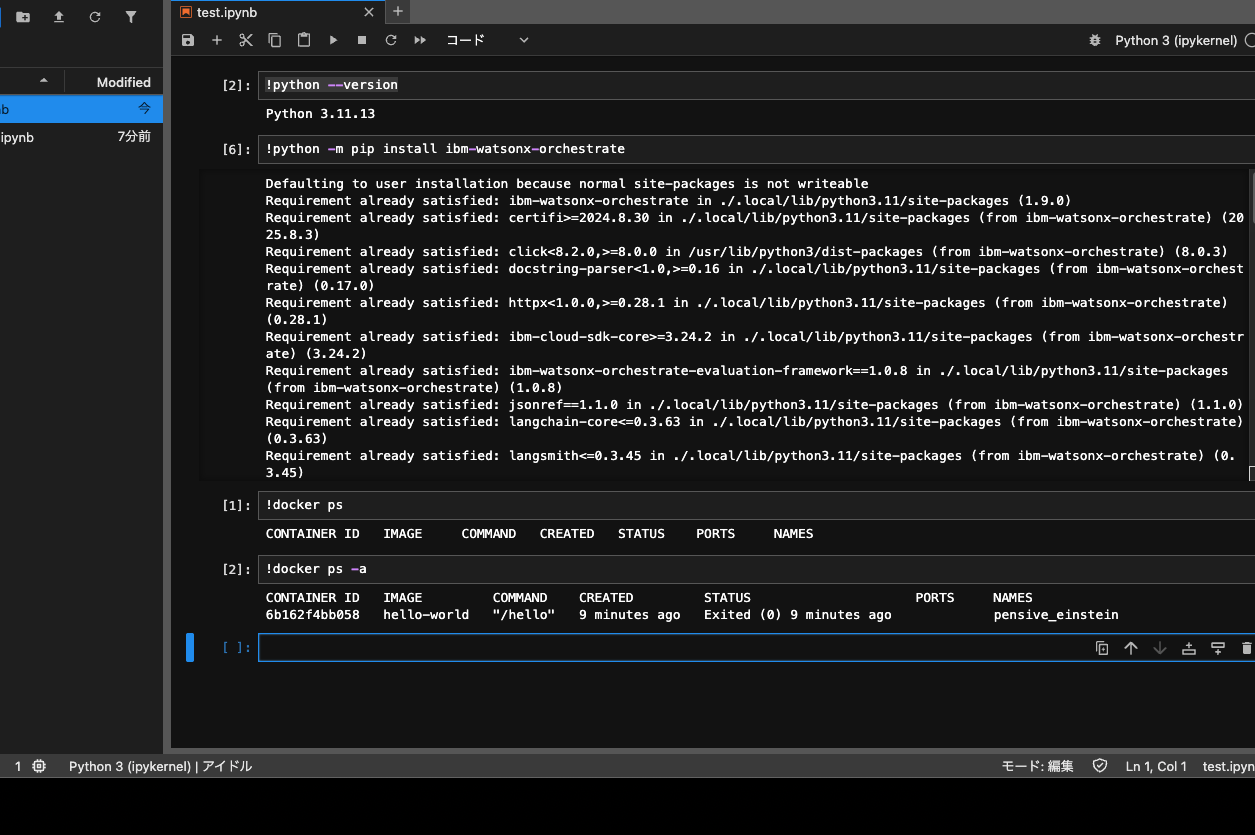Create new folder in file browser
The width and height of the screenshot is (1255, 835).
pyautogui.click(x=23, y=17)
